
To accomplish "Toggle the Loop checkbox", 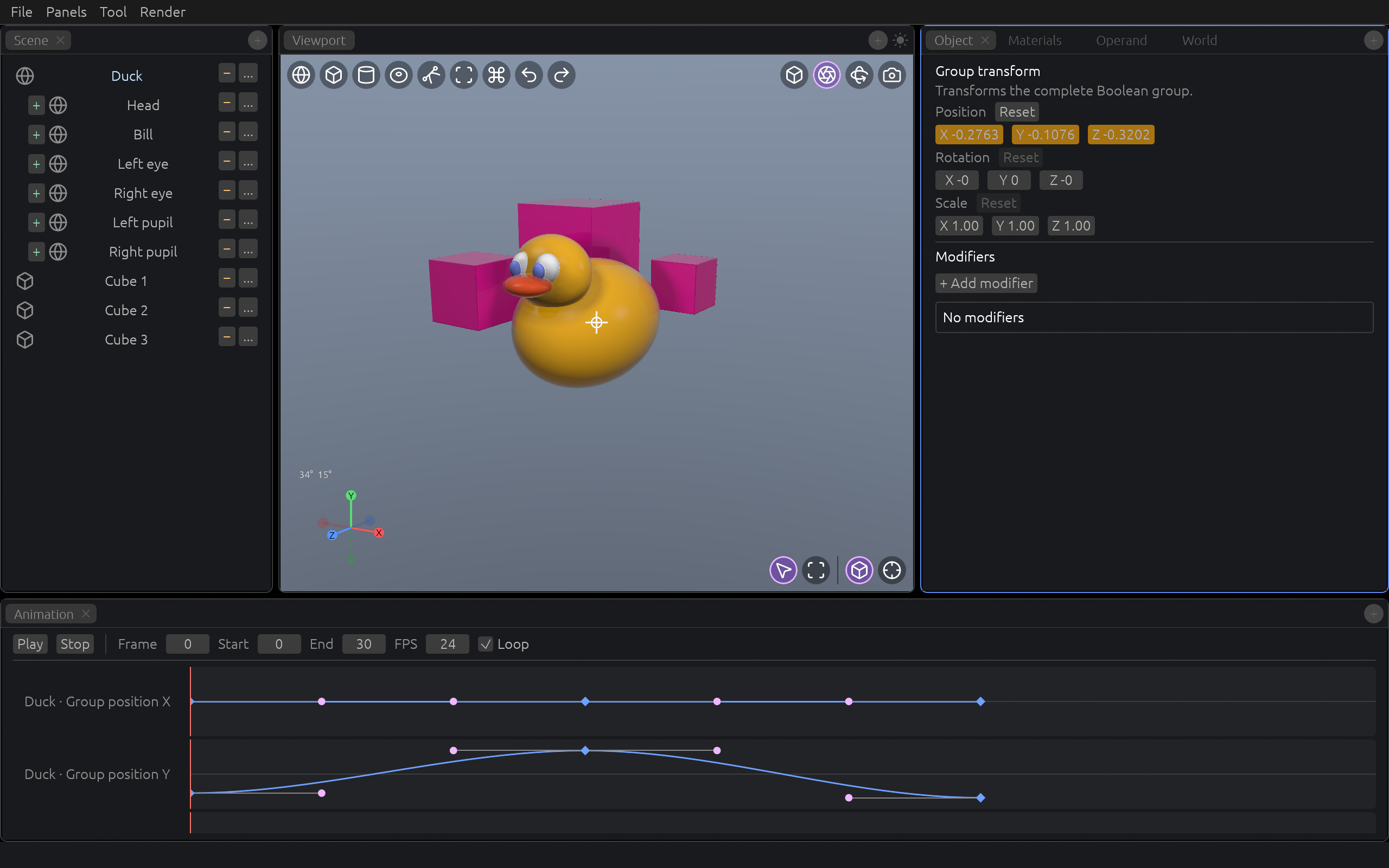I will click(x=485, y=644).
